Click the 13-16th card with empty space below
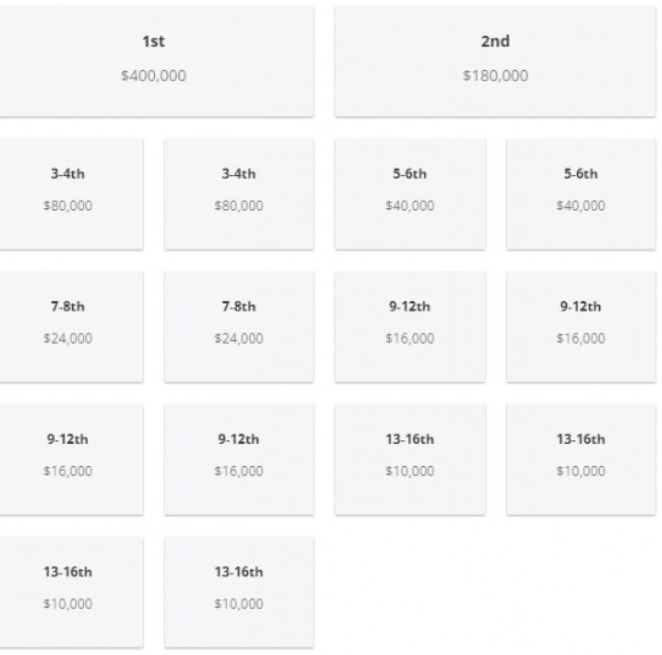Image resolution: width=662 pixels, height=655 pixels. [x=581, y=459]
